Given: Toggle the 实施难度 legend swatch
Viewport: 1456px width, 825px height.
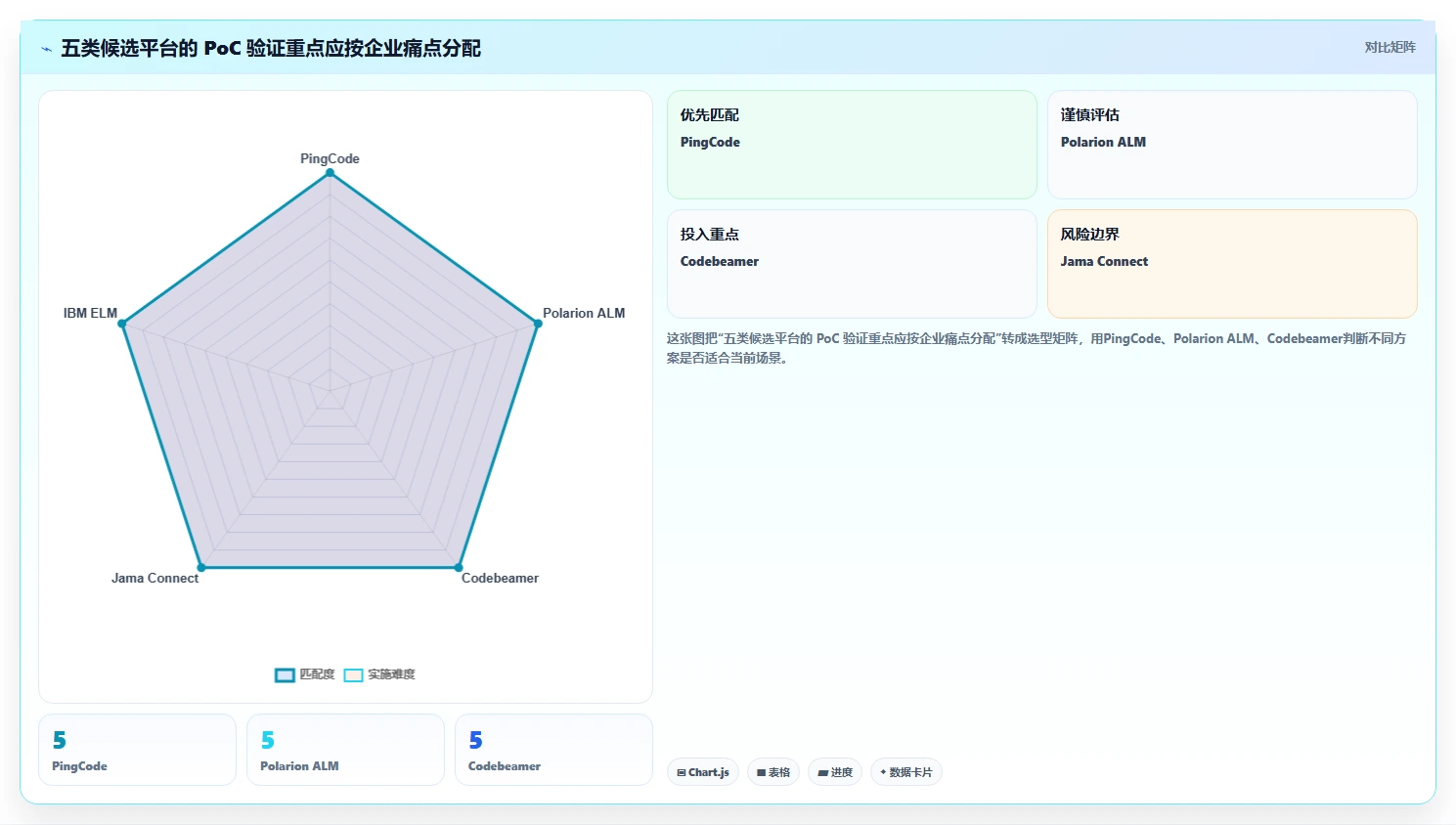Looking at the screenshot, I should coord(353,674).
